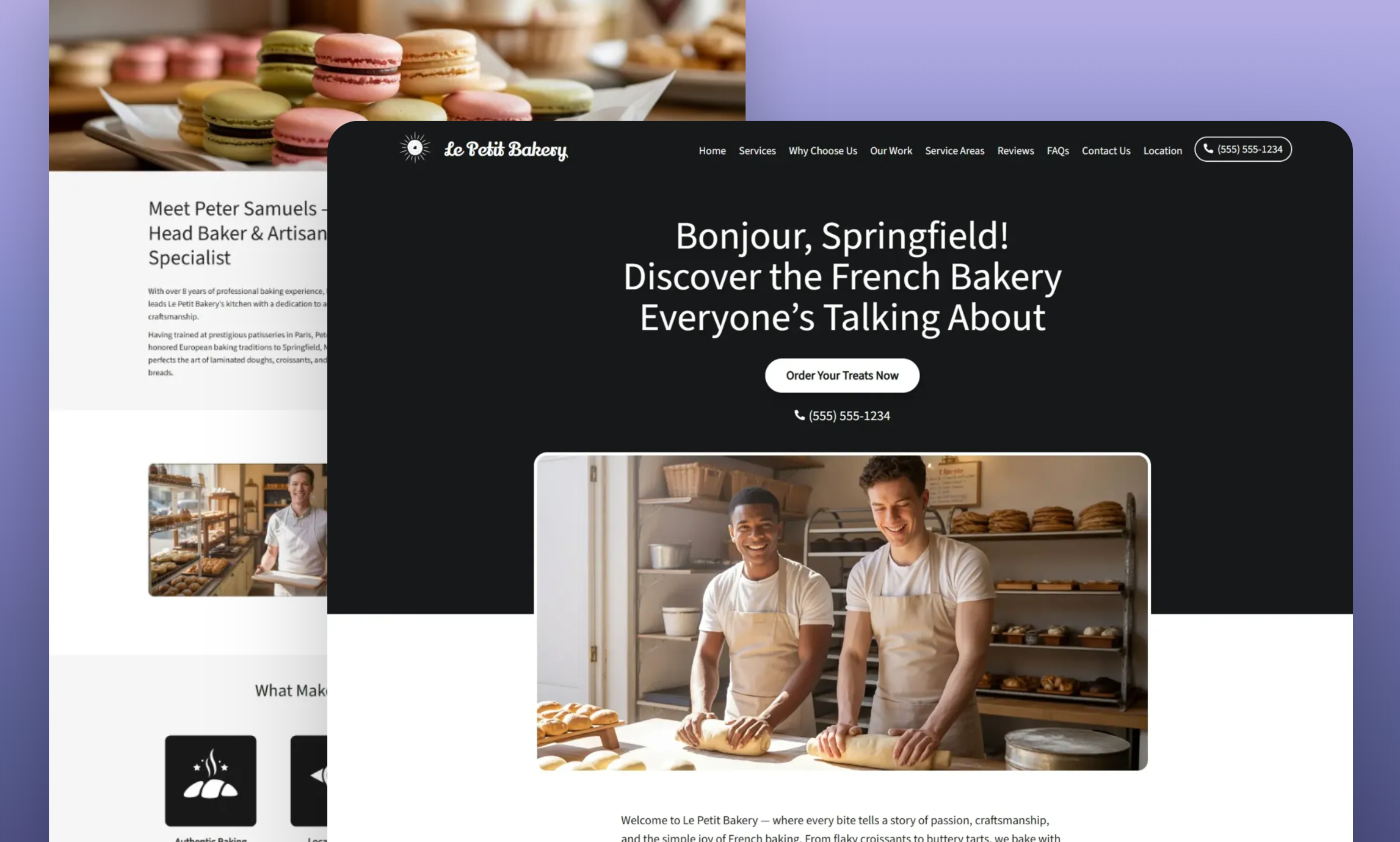Open the Reviews nav link
1400x842 pixels.
tap(1015, 150)
